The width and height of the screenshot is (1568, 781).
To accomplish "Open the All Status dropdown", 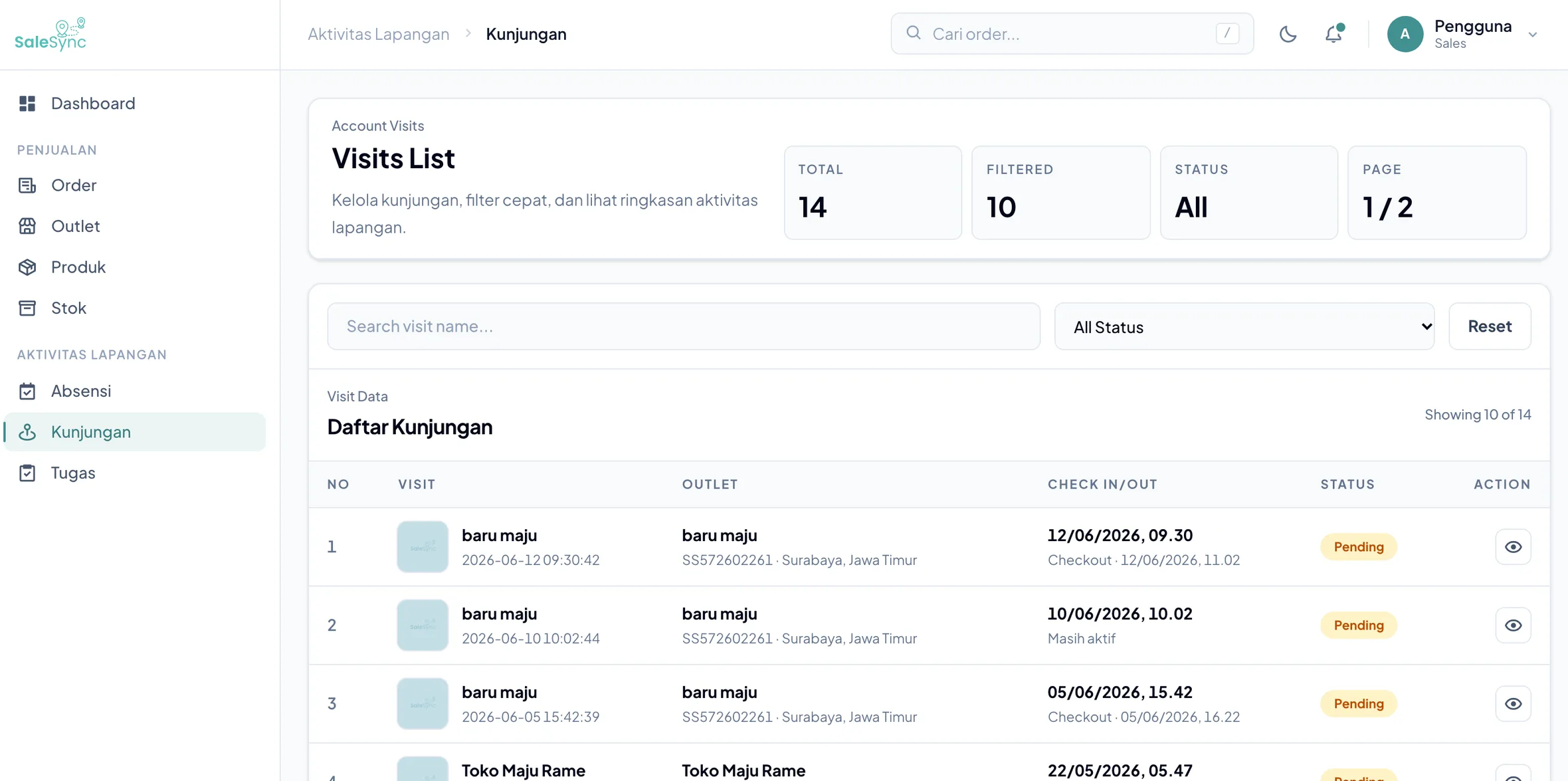I will [x=1244, y=326].
